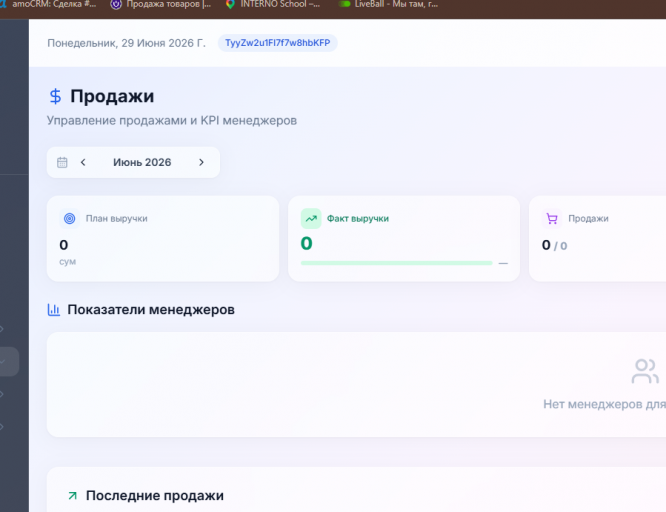Click the blue dollar sign icon
The image size is (666, 512).
point(55,96)
